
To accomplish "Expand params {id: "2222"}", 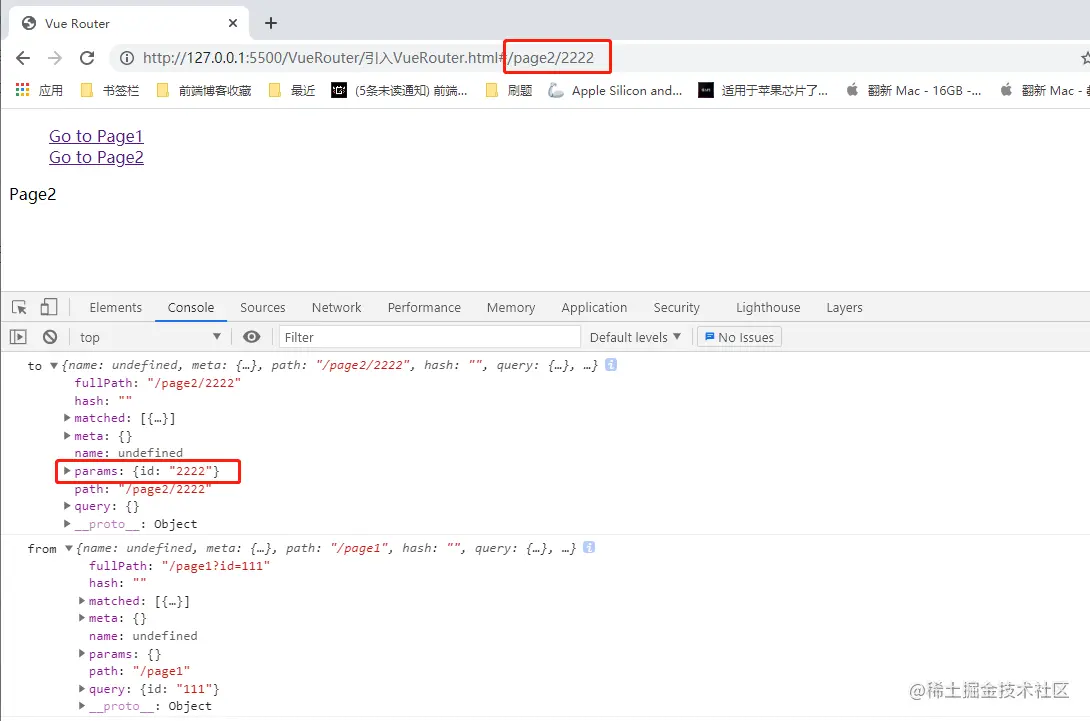I will pyautogui.click(x=67, y=471).
